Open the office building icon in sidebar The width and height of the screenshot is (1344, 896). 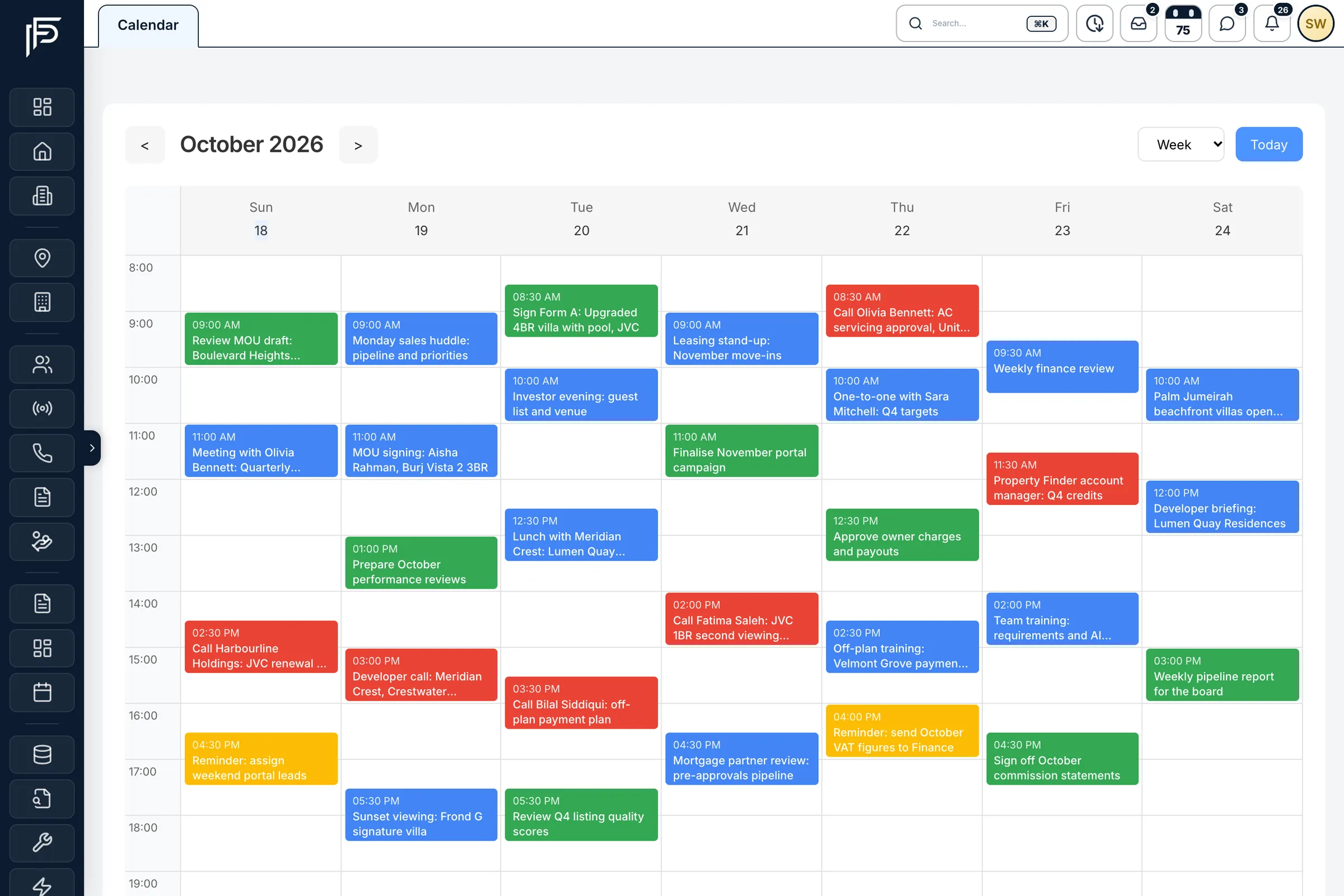click(x=41, y=302)
